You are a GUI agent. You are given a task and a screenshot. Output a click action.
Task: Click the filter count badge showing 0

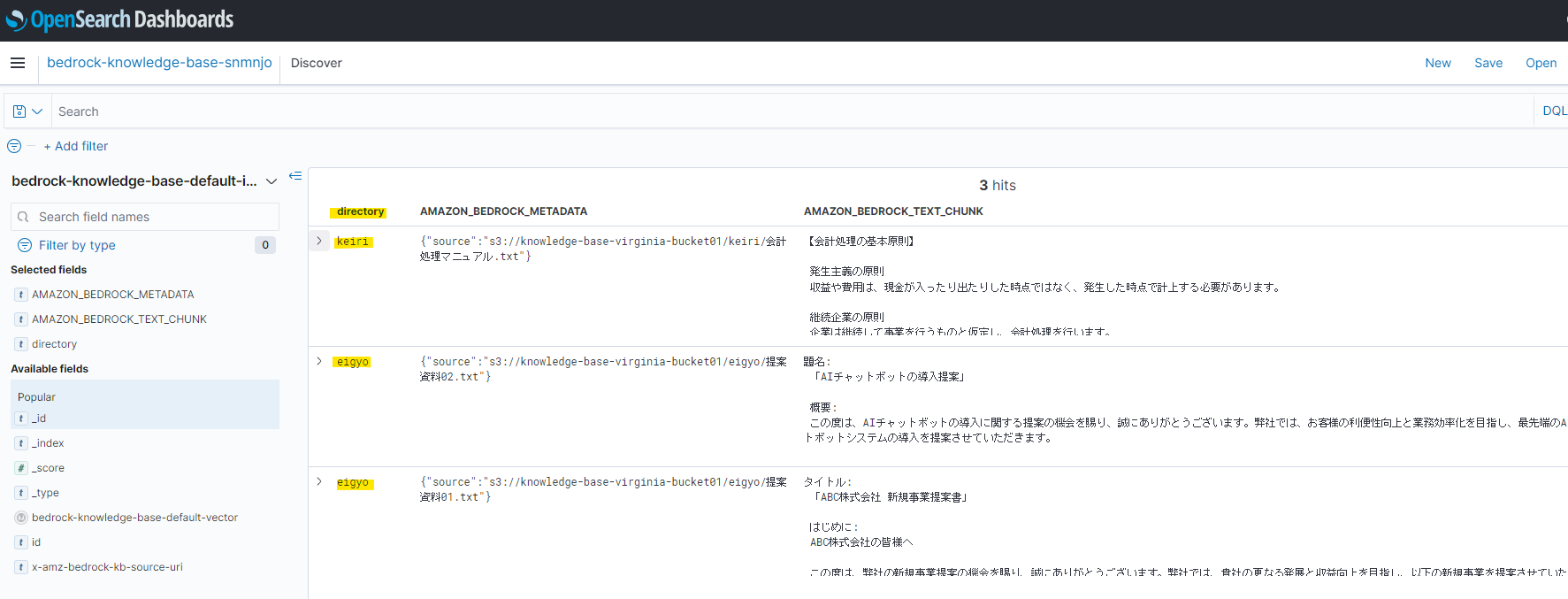265,245
